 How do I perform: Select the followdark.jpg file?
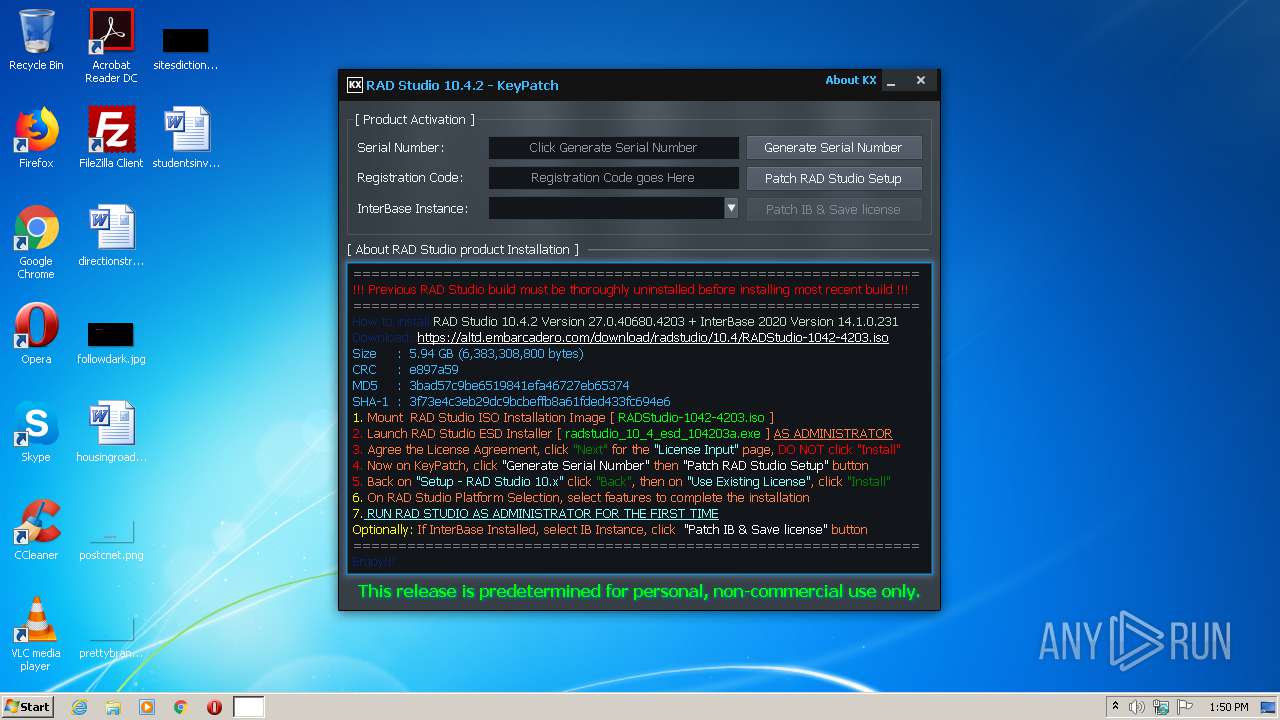click(x=111, y=341)
